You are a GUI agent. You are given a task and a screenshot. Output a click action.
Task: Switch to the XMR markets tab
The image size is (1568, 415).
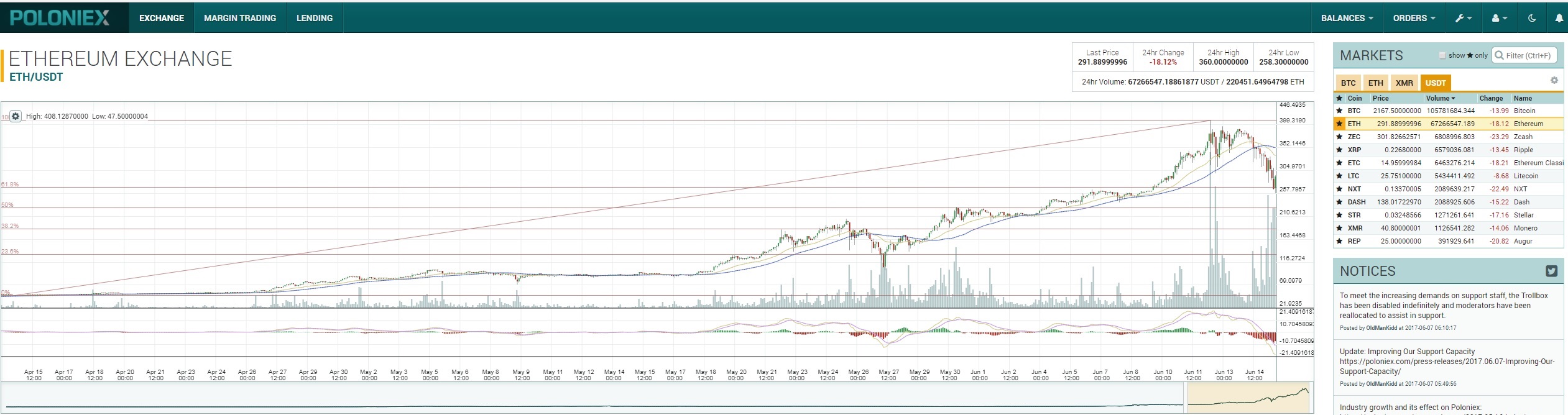(x=1404, y=83)
